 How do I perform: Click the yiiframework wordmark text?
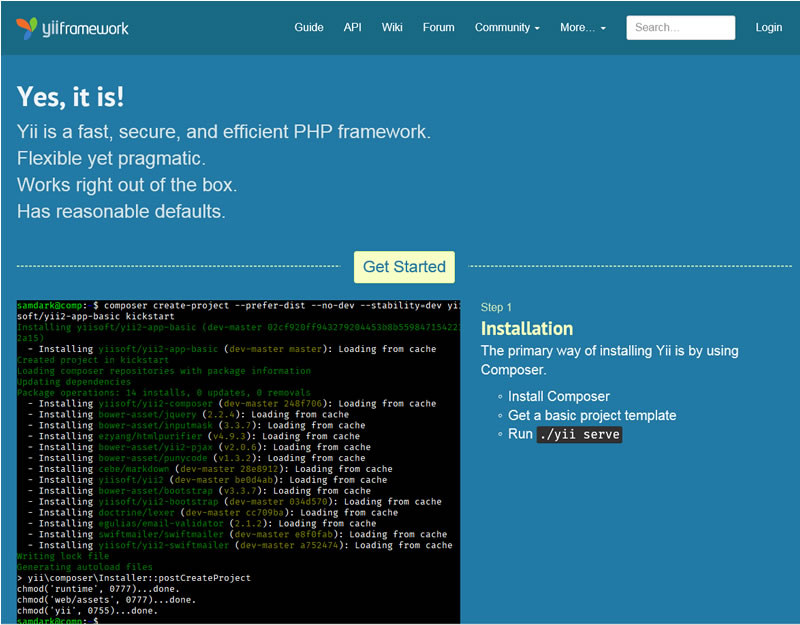[85, 29]
